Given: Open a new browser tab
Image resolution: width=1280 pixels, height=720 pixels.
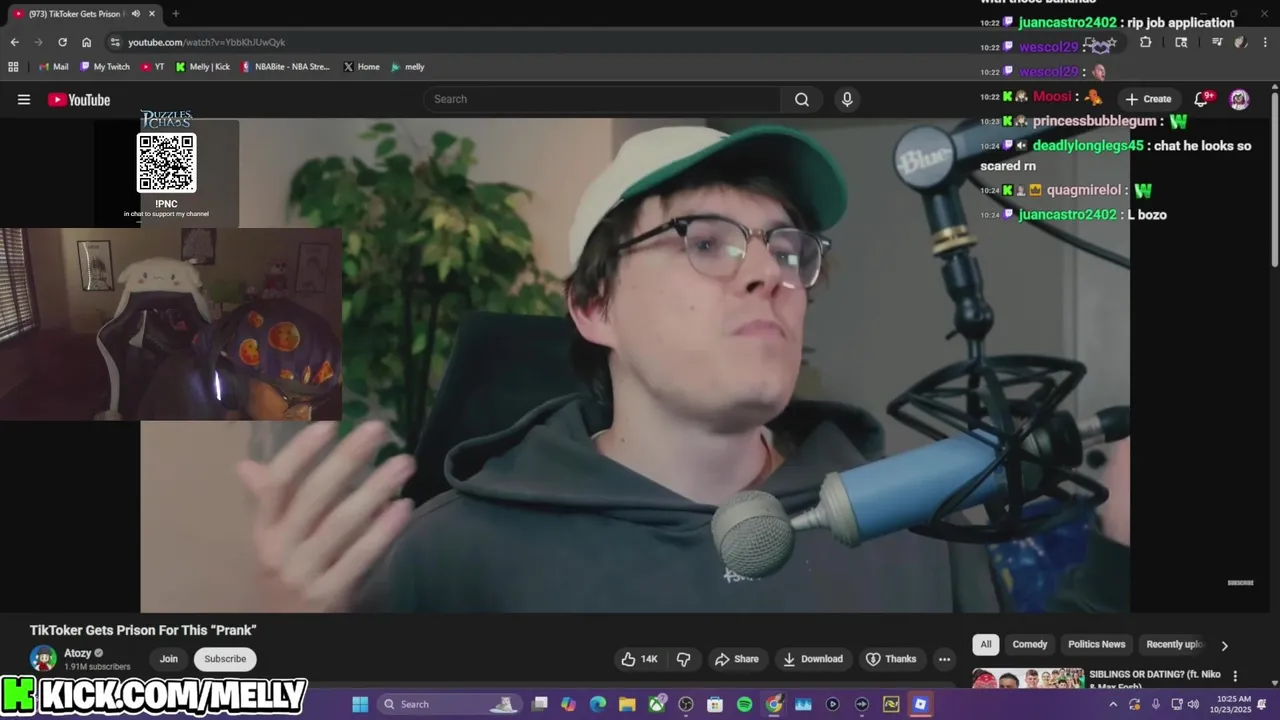Looking at the screenshot, I should click(176, 14).
